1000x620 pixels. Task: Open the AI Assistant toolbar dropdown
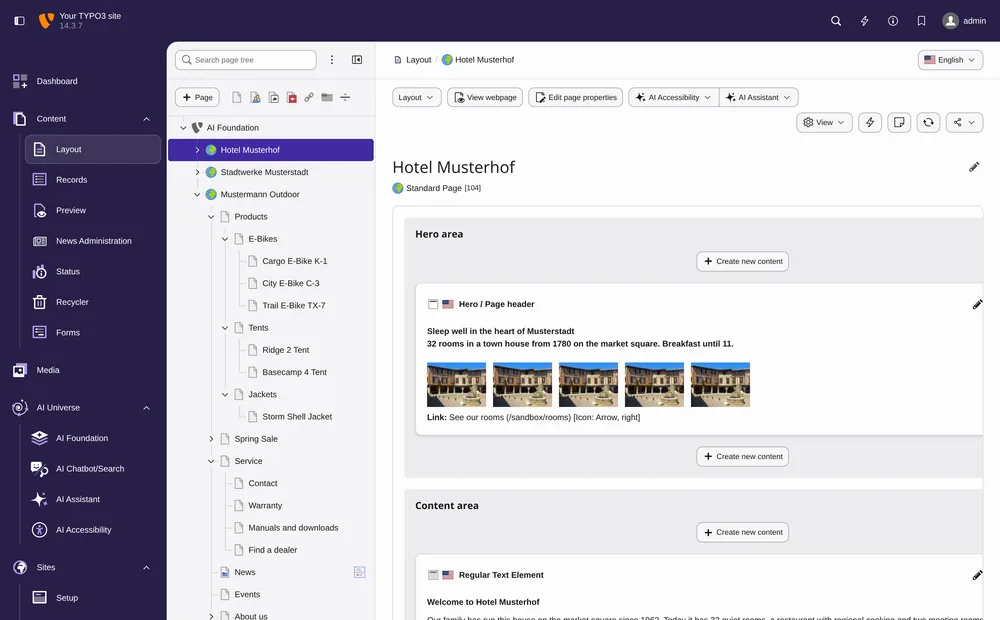point(759,98)
